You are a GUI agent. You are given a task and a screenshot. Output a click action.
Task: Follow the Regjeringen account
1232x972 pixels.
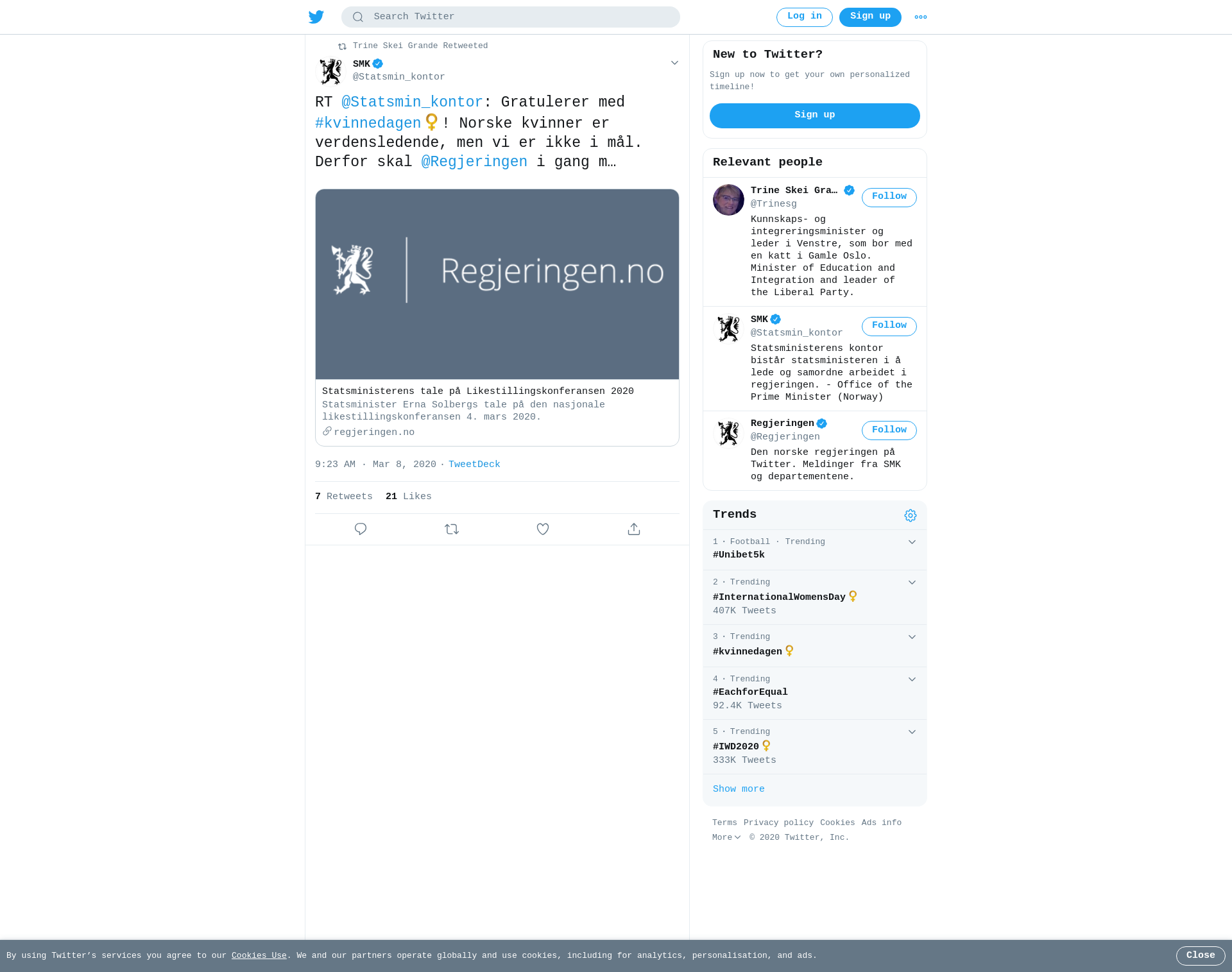[x=889, y=431]
